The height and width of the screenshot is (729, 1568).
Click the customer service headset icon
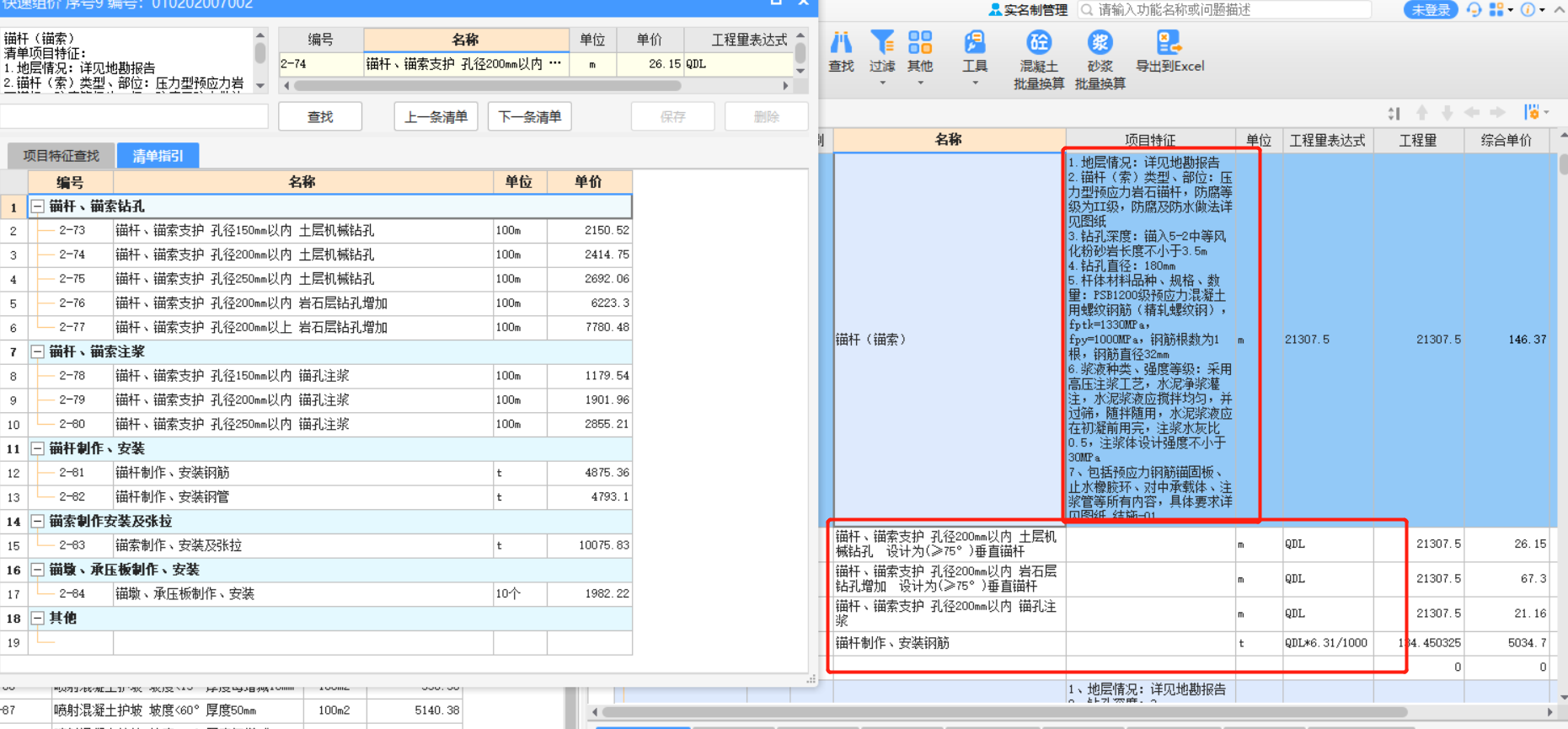pyautogui.click(x=1474, y=9)
